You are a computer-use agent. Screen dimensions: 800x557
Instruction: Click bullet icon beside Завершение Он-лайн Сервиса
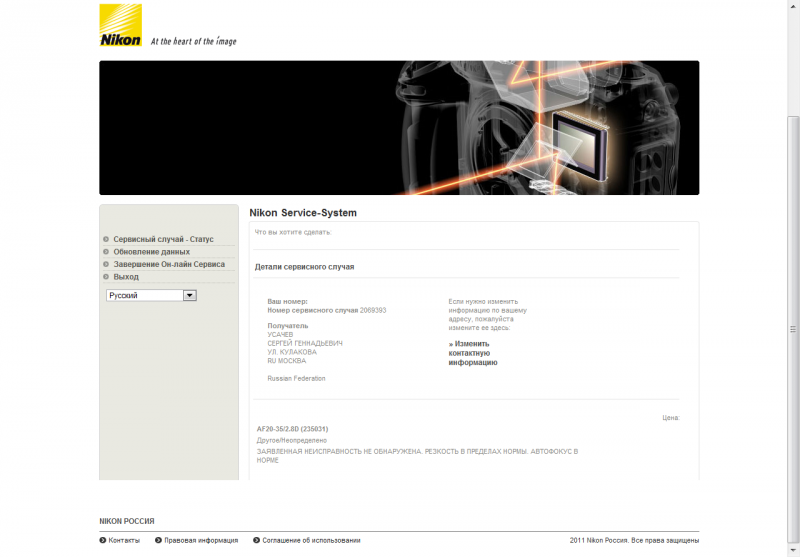click(x=106, y=264)
